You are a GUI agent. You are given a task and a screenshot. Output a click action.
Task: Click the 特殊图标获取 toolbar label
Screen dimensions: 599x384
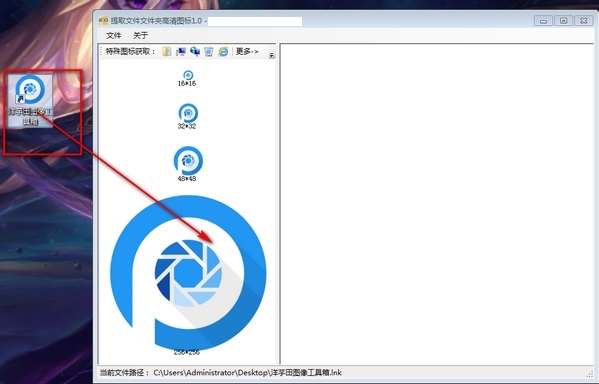[x=131, y=52]
